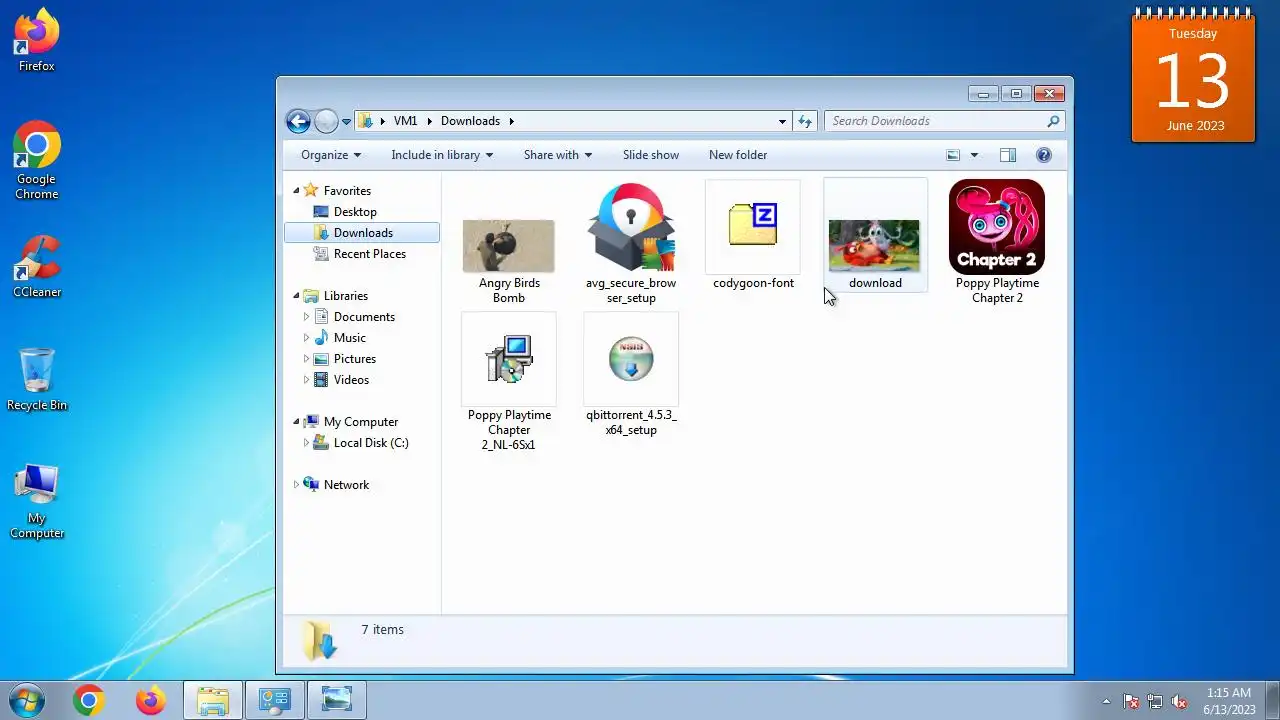The image size is (1280, 720).
Task: Select My Computer in navigation pane
Action: click(x=361, y=422)
